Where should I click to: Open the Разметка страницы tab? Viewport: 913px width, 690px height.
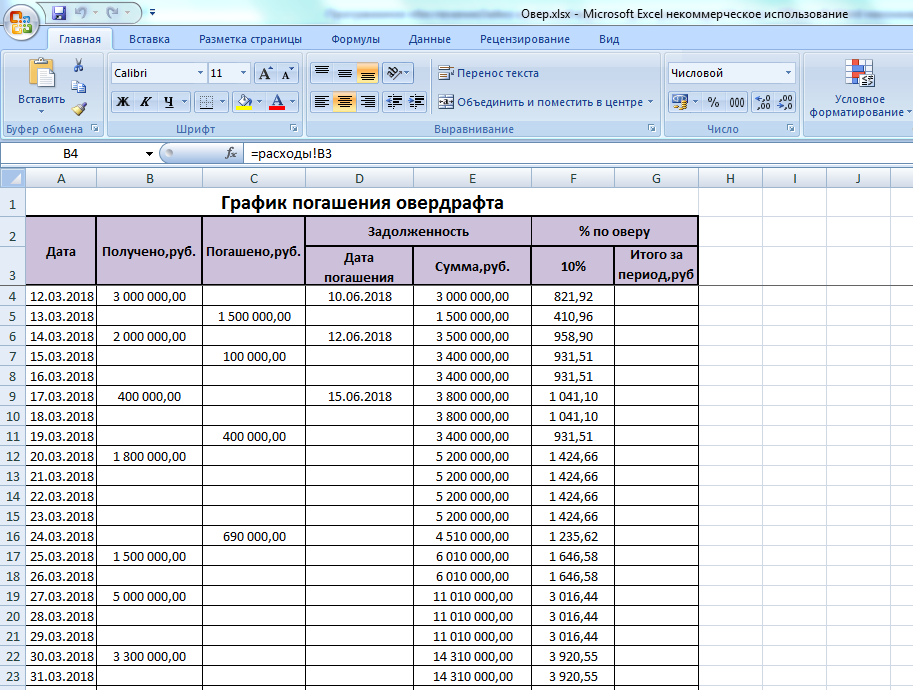[250, 39]
